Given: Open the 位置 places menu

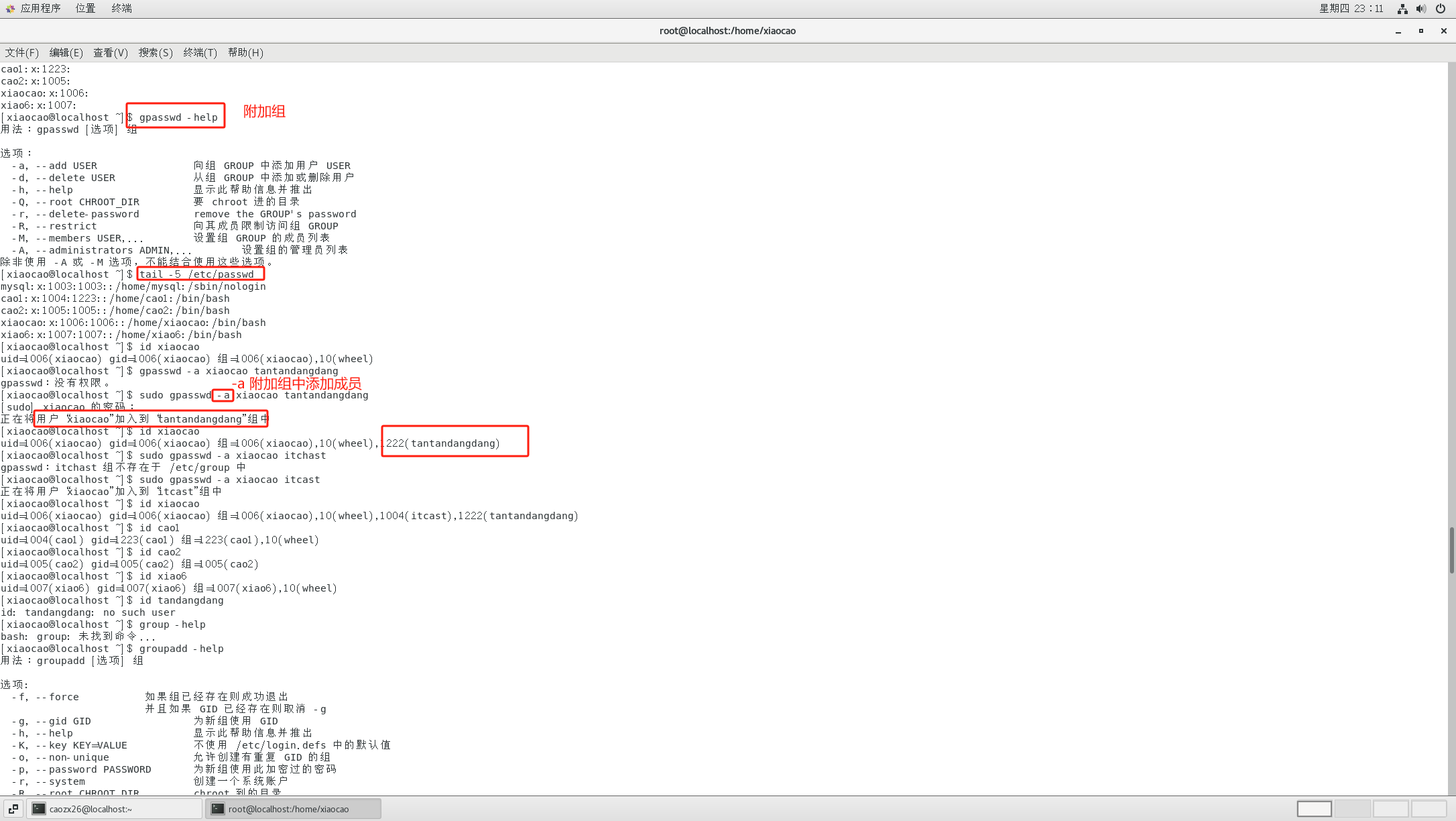Looking at the screenshot, I should coord(85,8).
